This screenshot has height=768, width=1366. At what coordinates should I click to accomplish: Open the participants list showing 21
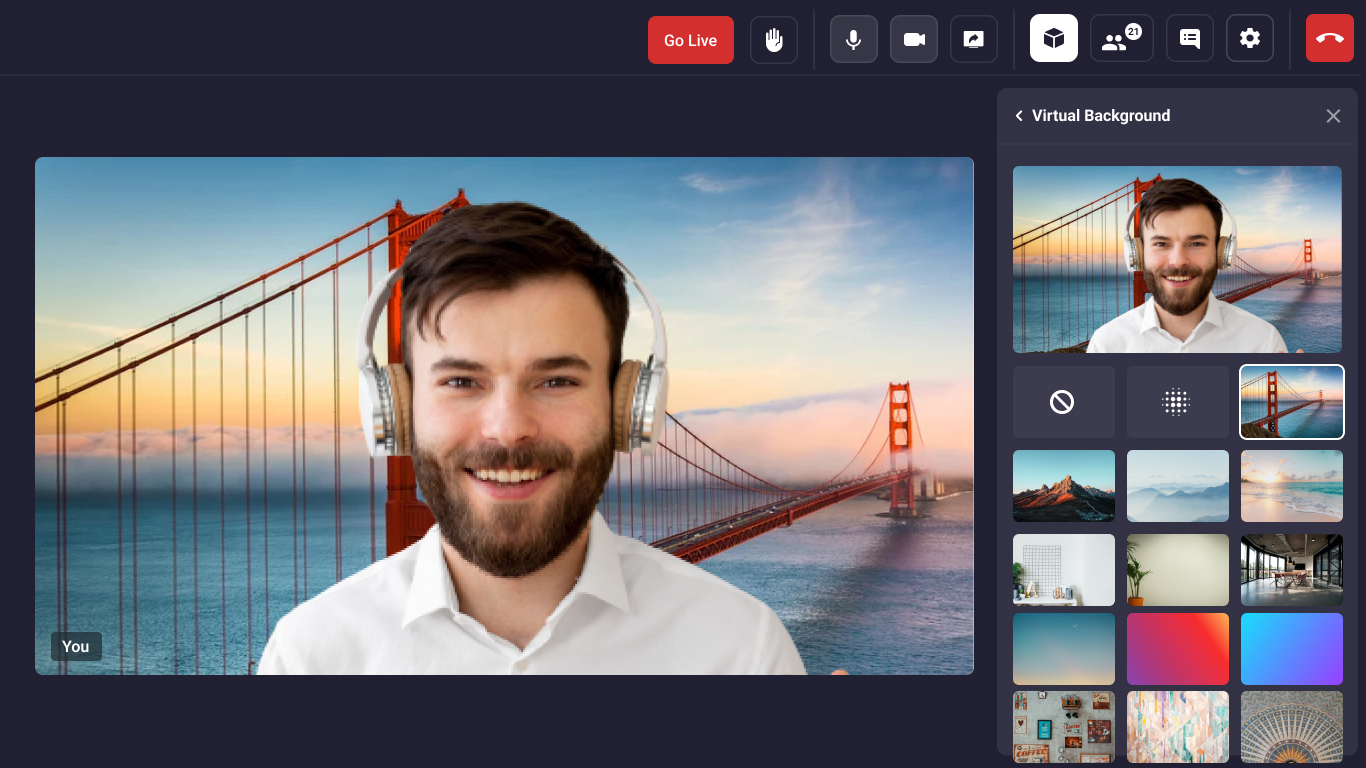click(1122, 39)
